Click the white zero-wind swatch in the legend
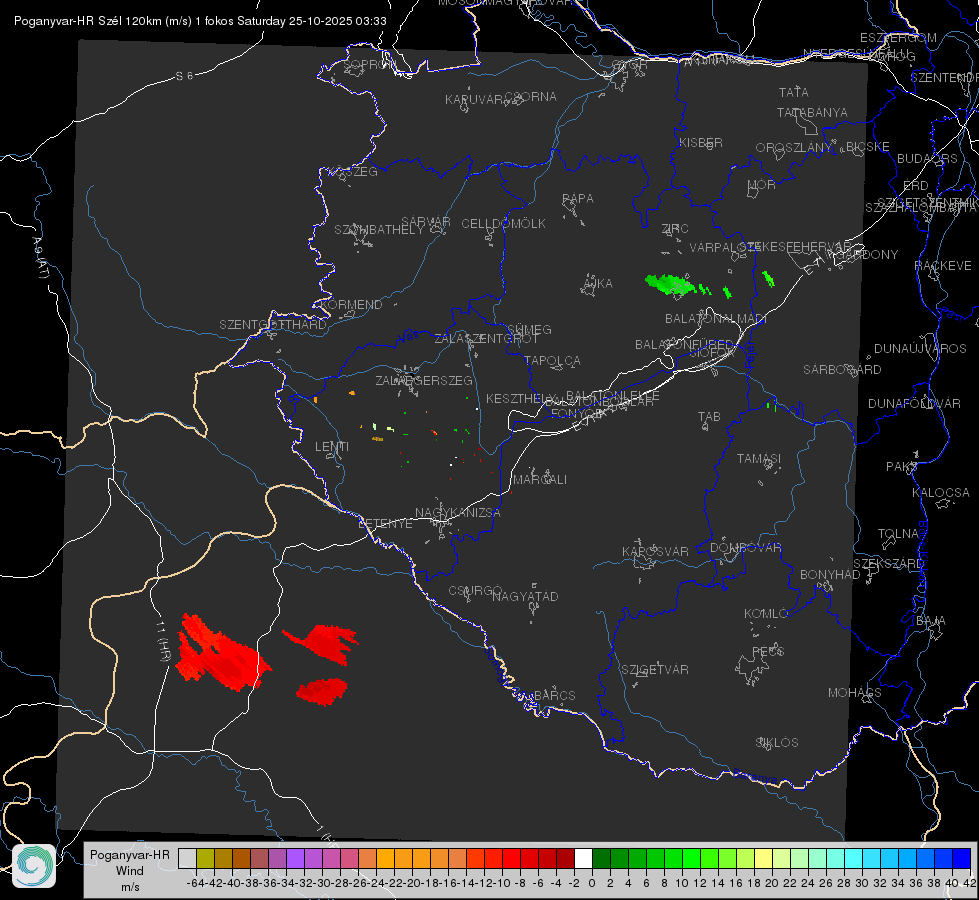 (583, 858)
